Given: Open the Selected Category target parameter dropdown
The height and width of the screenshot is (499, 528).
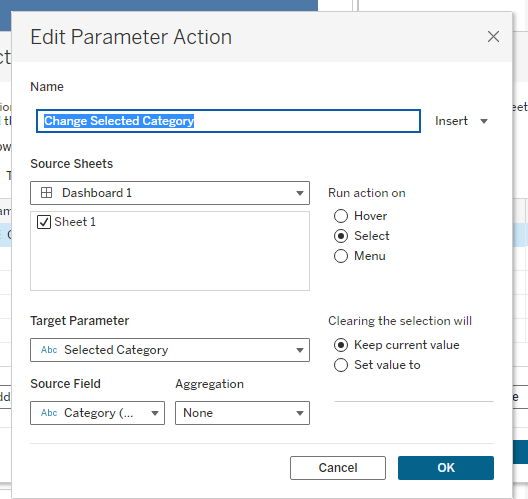Looking at the screenshot, I should click(170, 350).
